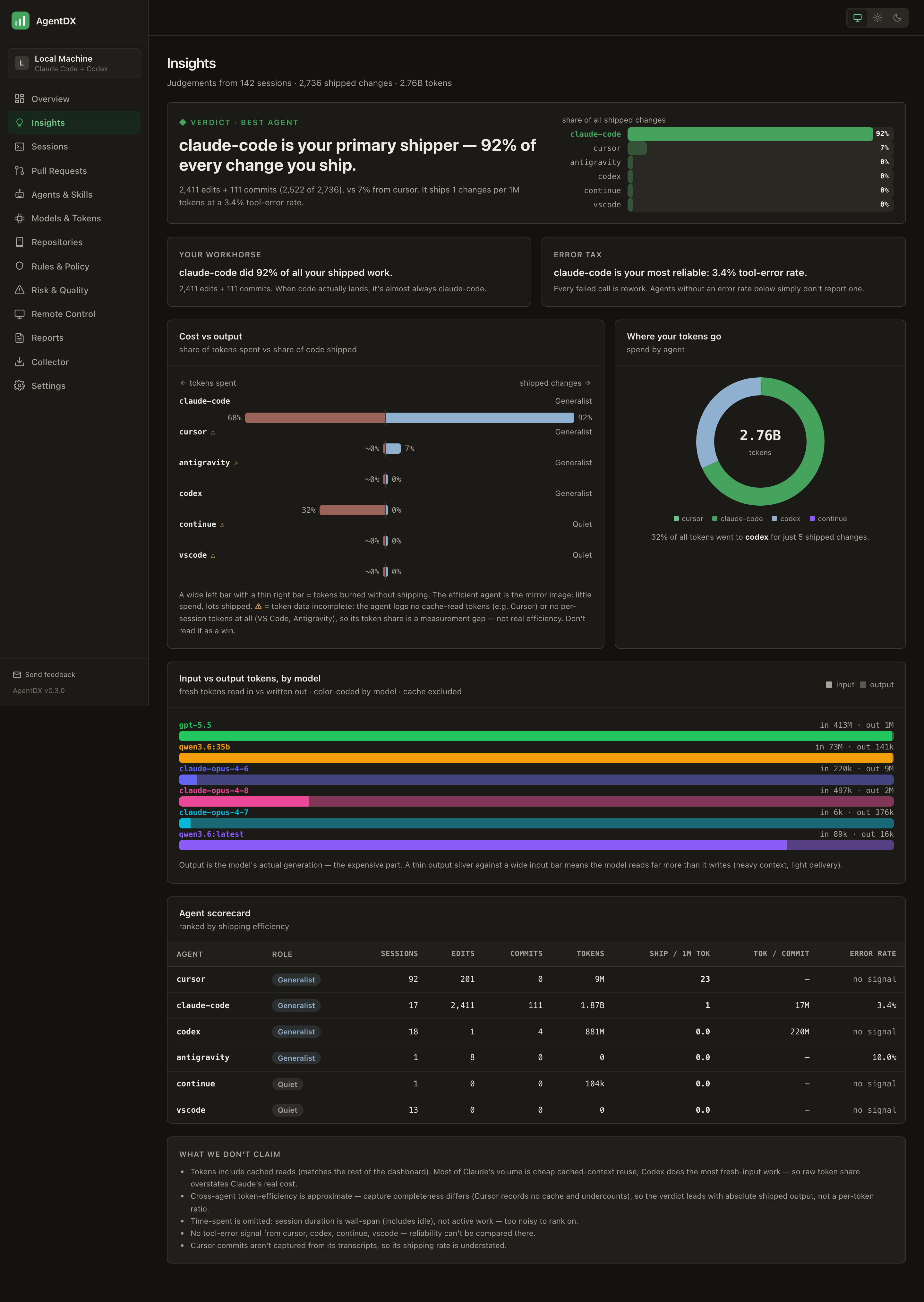Click 'AgentDX v0.3.0' version text

pos(39,690)
